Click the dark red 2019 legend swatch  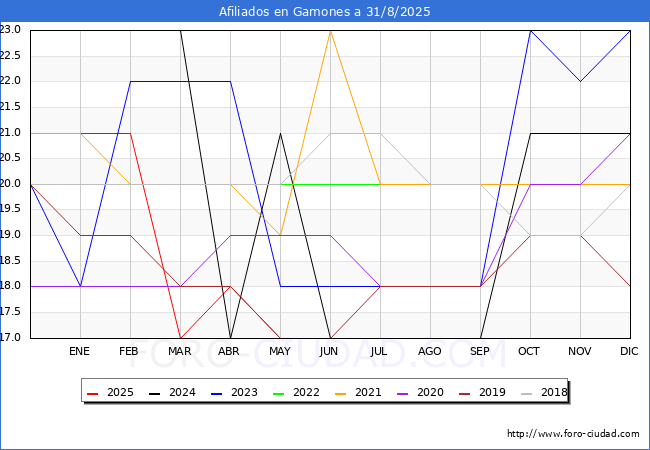click(x=465, y=393)
